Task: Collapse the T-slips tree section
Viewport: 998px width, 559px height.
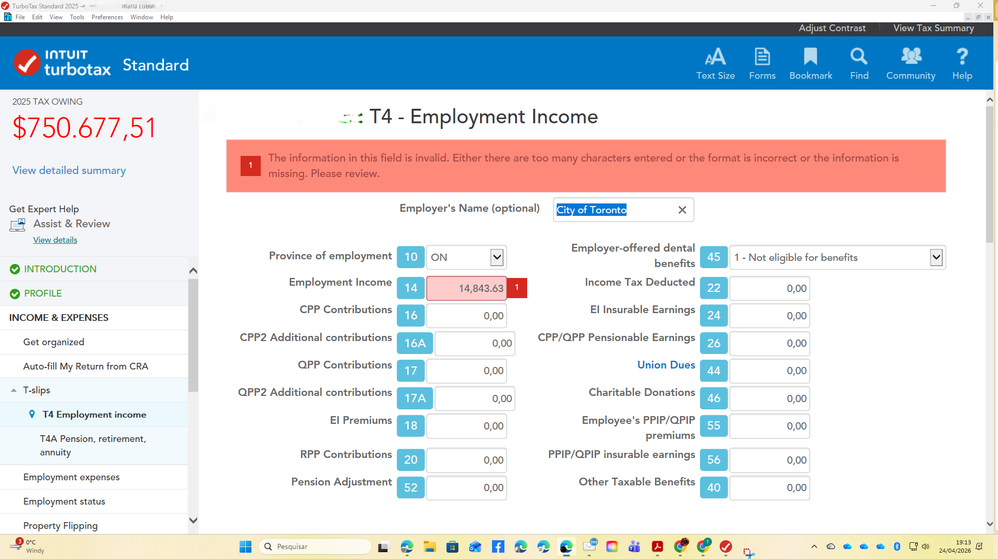Action: click(x=14, y=390)
